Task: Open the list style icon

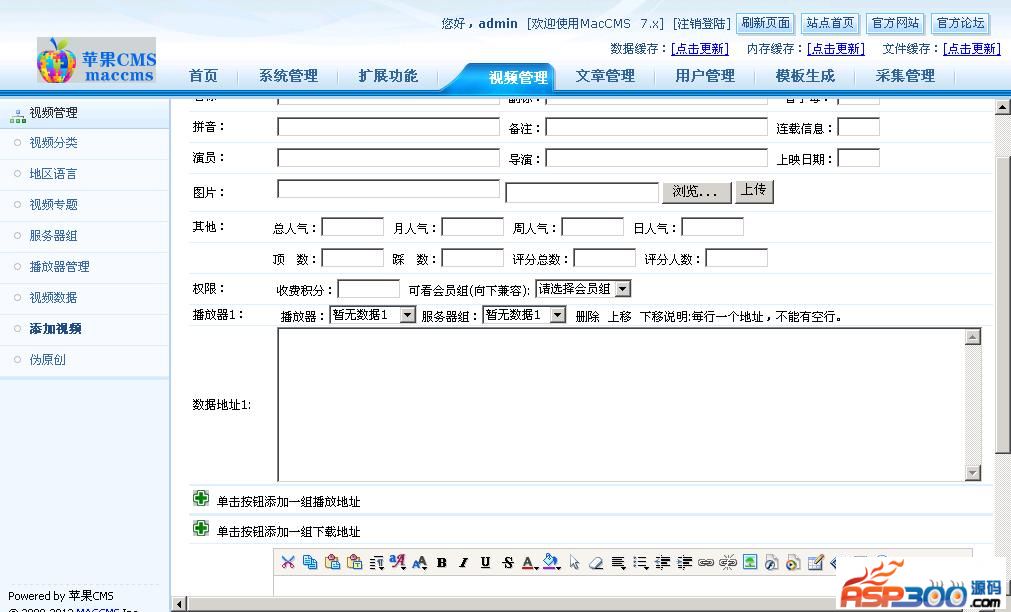Action: click(640, 563)
